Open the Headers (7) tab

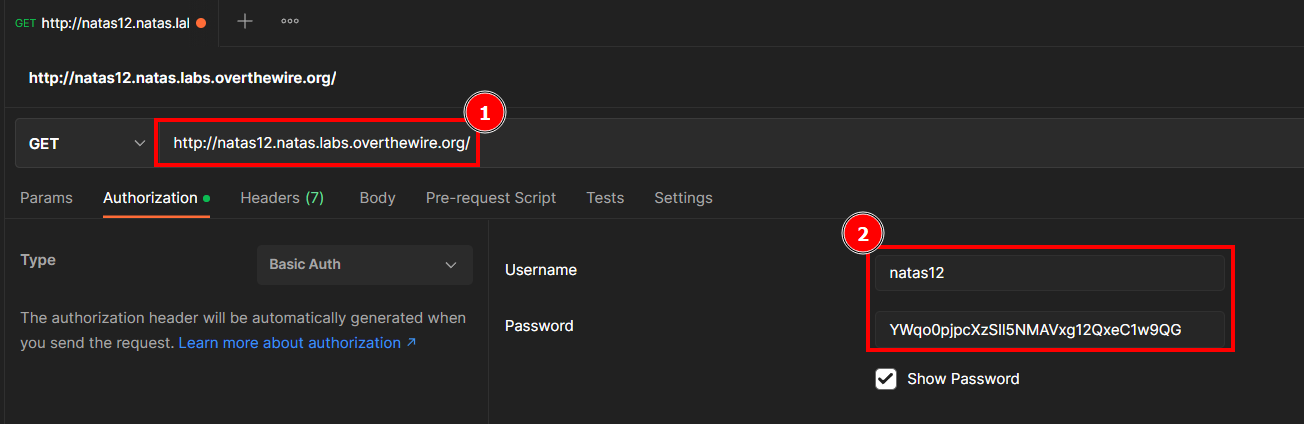tap(281, 198)
